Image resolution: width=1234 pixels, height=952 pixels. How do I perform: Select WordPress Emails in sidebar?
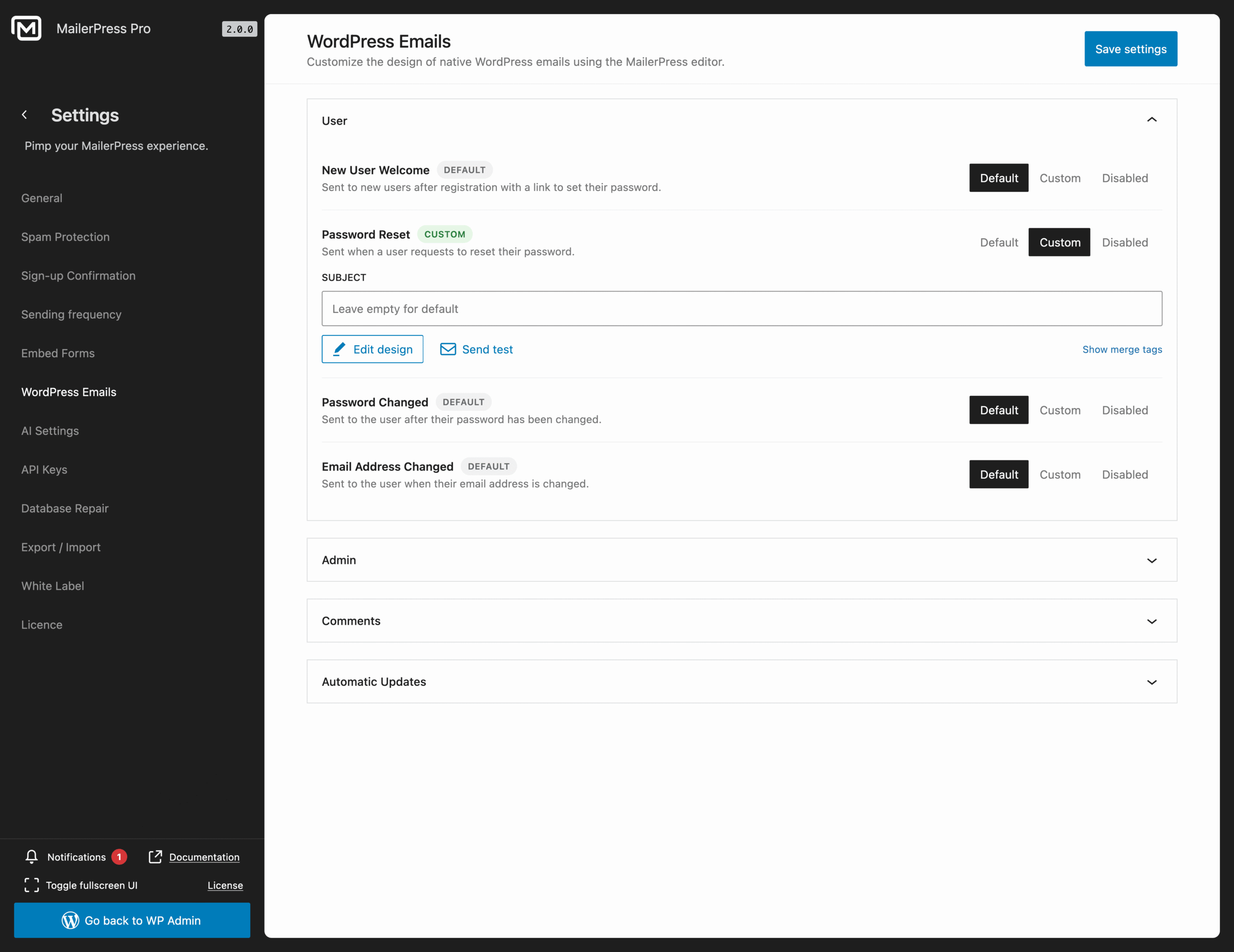point(69,392)
